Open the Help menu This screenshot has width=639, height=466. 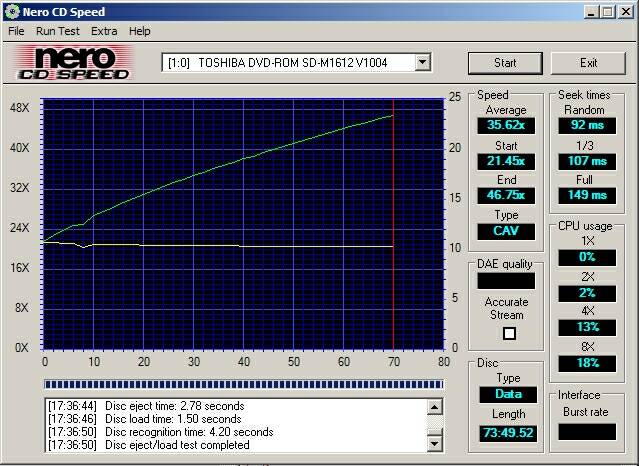140,31
